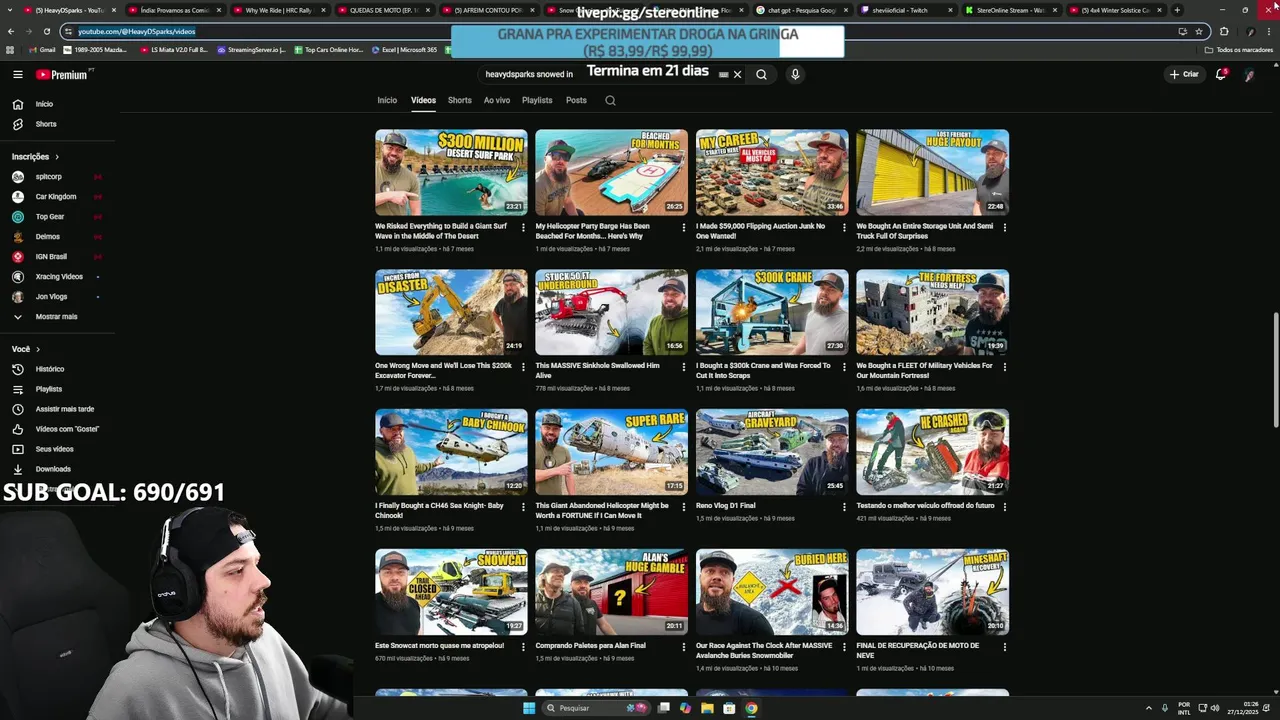Open Posts channel tab
1280x720 pixels.
point(576,100)
